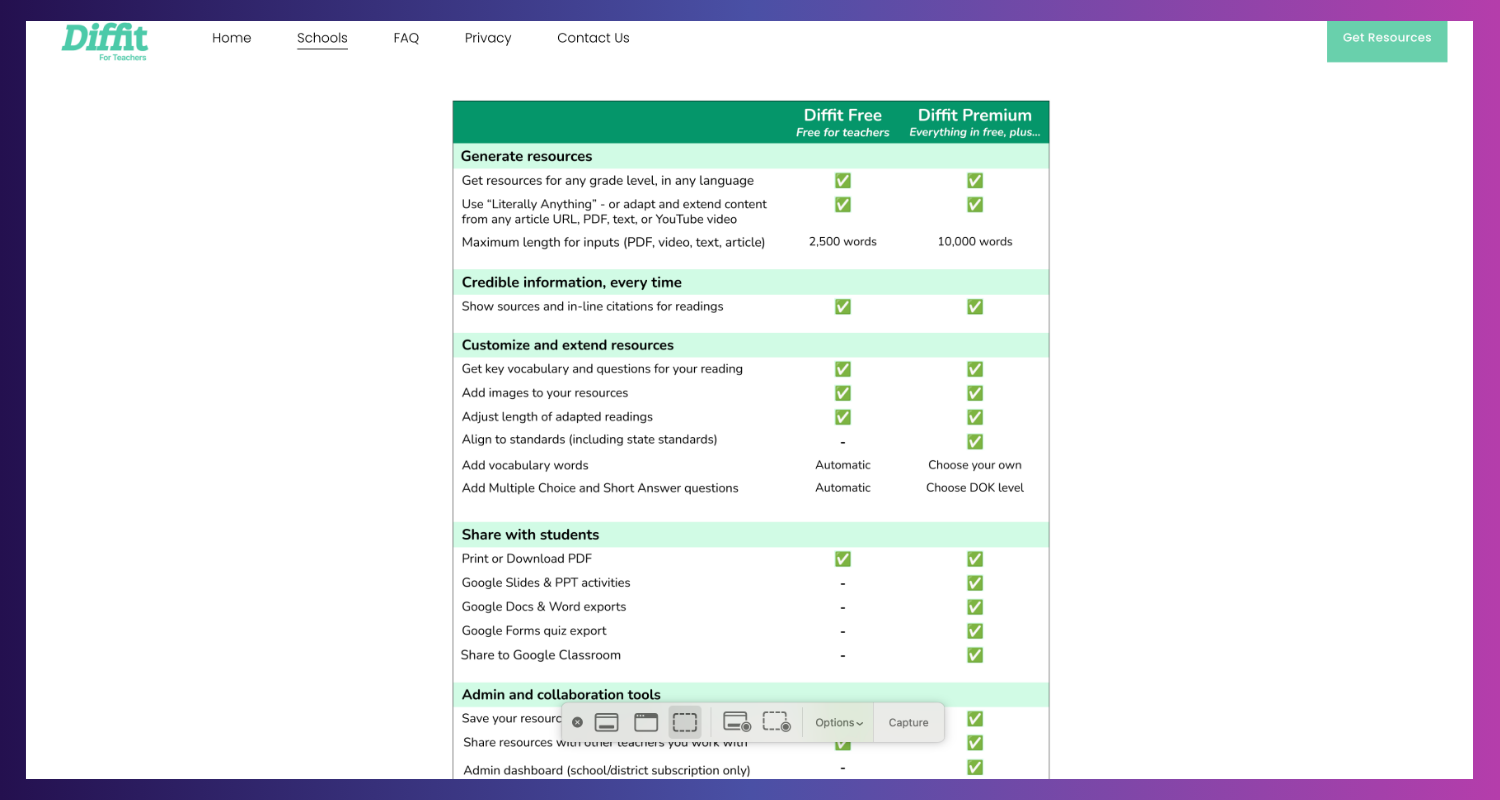Click Free checkmark for Add images row
The height and width of the screenshot is (800, 1500).
point(843,393)
